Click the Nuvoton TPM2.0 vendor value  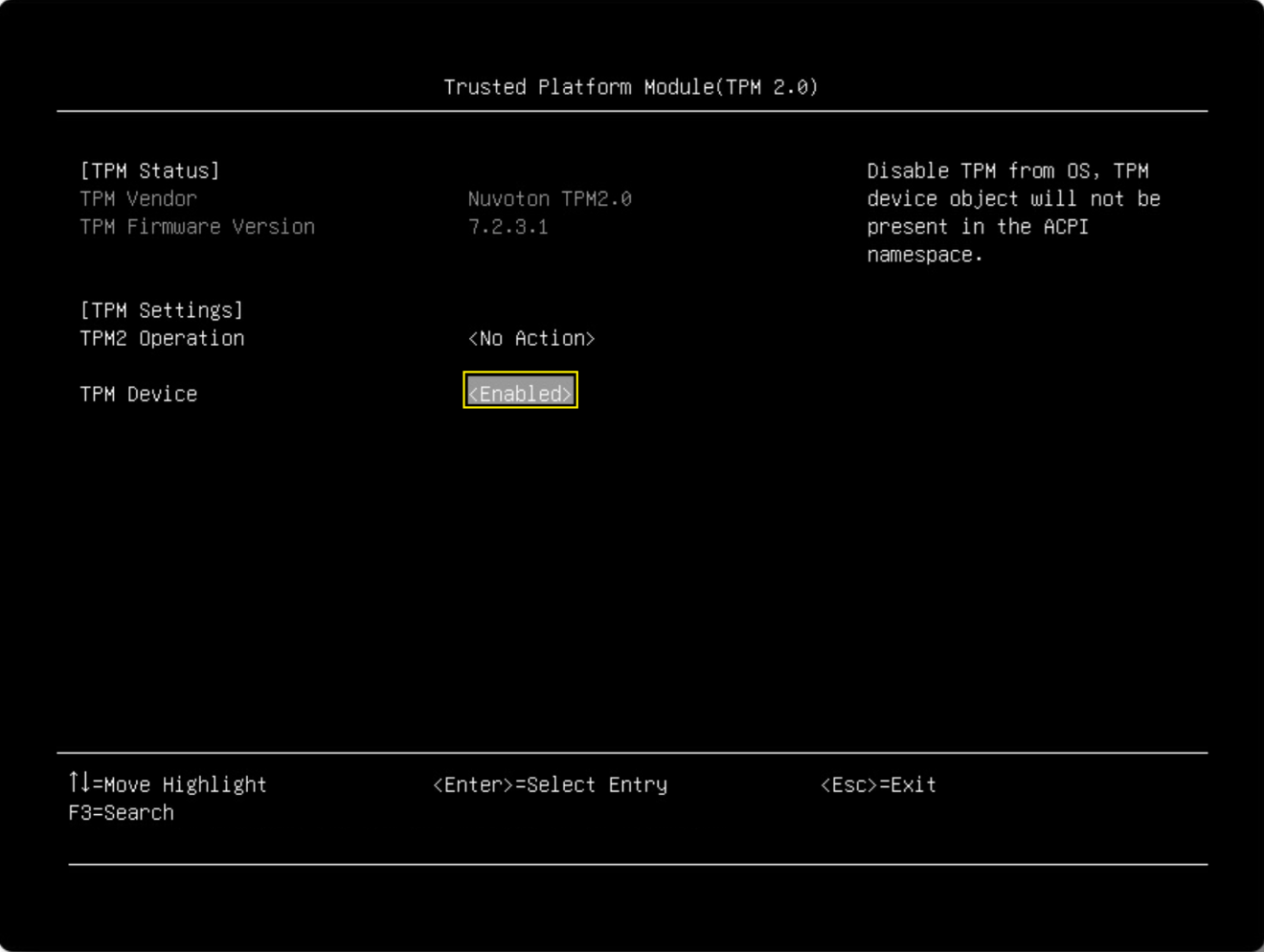tap(550, 198)
